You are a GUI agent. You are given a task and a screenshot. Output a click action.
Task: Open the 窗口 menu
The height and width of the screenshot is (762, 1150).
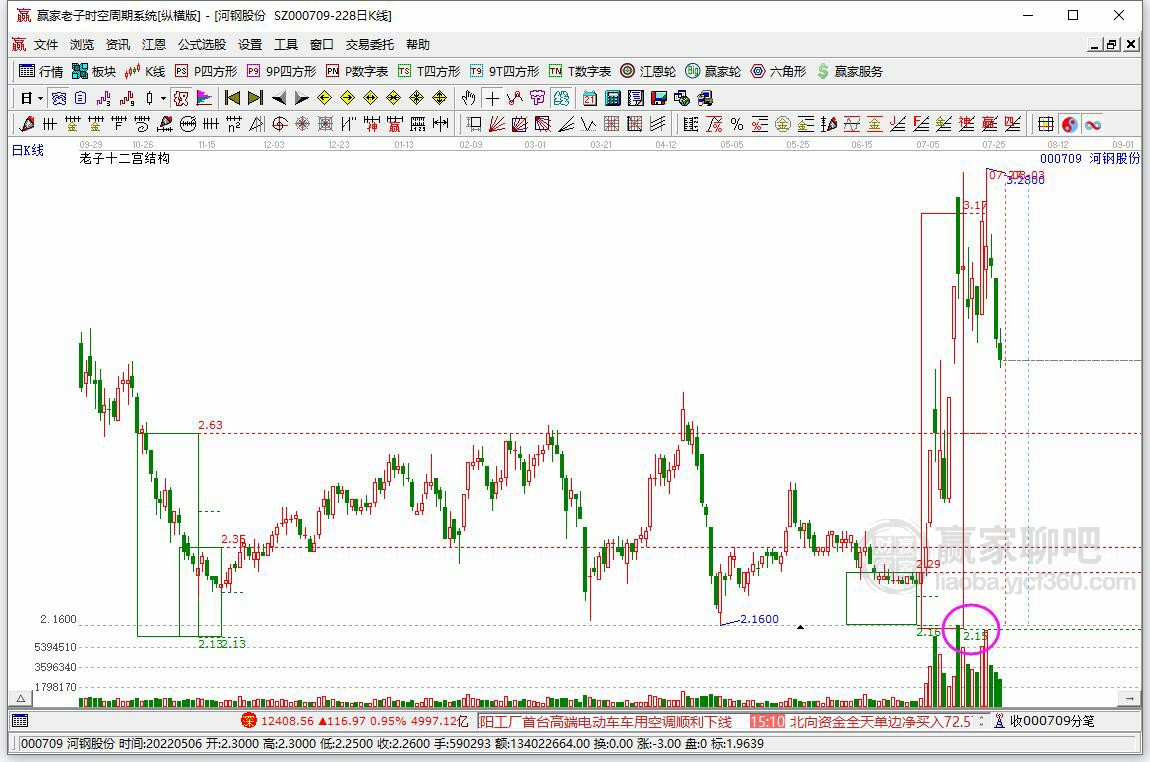click(x=322, y=45)
